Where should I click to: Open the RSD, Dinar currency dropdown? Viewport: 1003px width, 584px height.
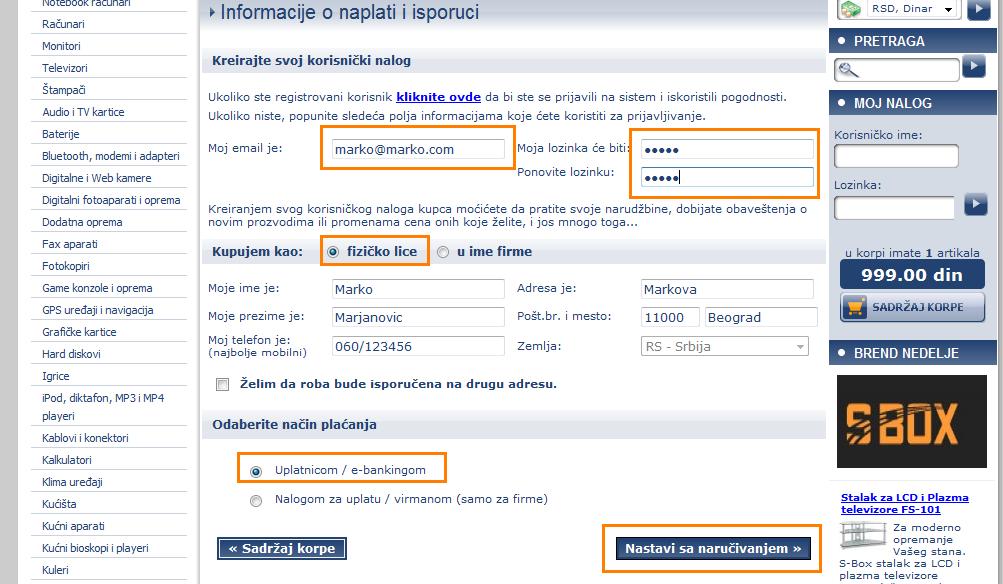click(x=913, y=9)
